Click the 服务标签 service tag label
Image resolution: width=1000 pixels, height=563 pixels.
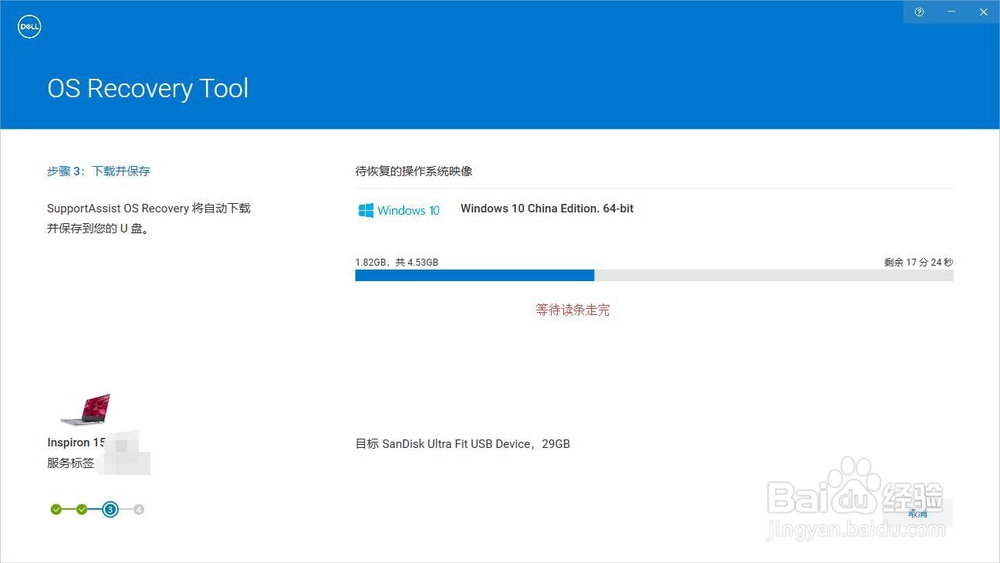tap(70, 463)
